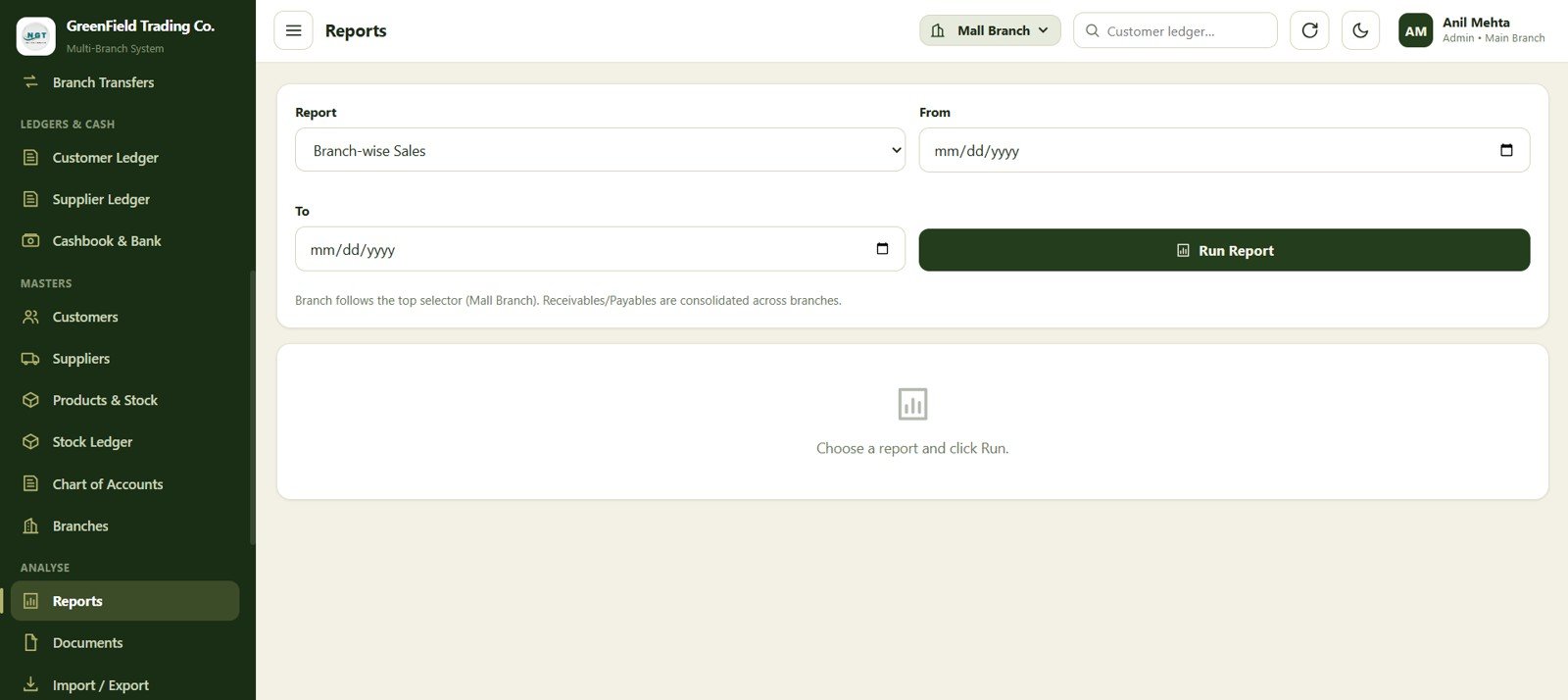Click the Branch Transfers arrows icon

(31, 82)
